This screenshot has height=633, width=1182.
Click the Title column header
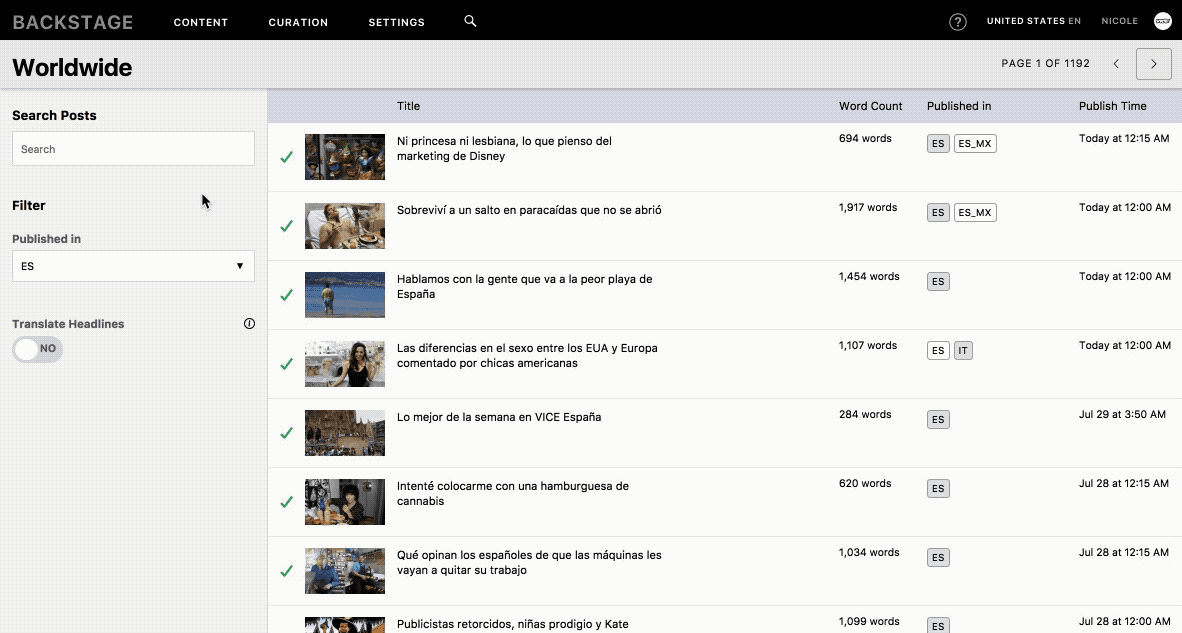click(x=409, y=106)
